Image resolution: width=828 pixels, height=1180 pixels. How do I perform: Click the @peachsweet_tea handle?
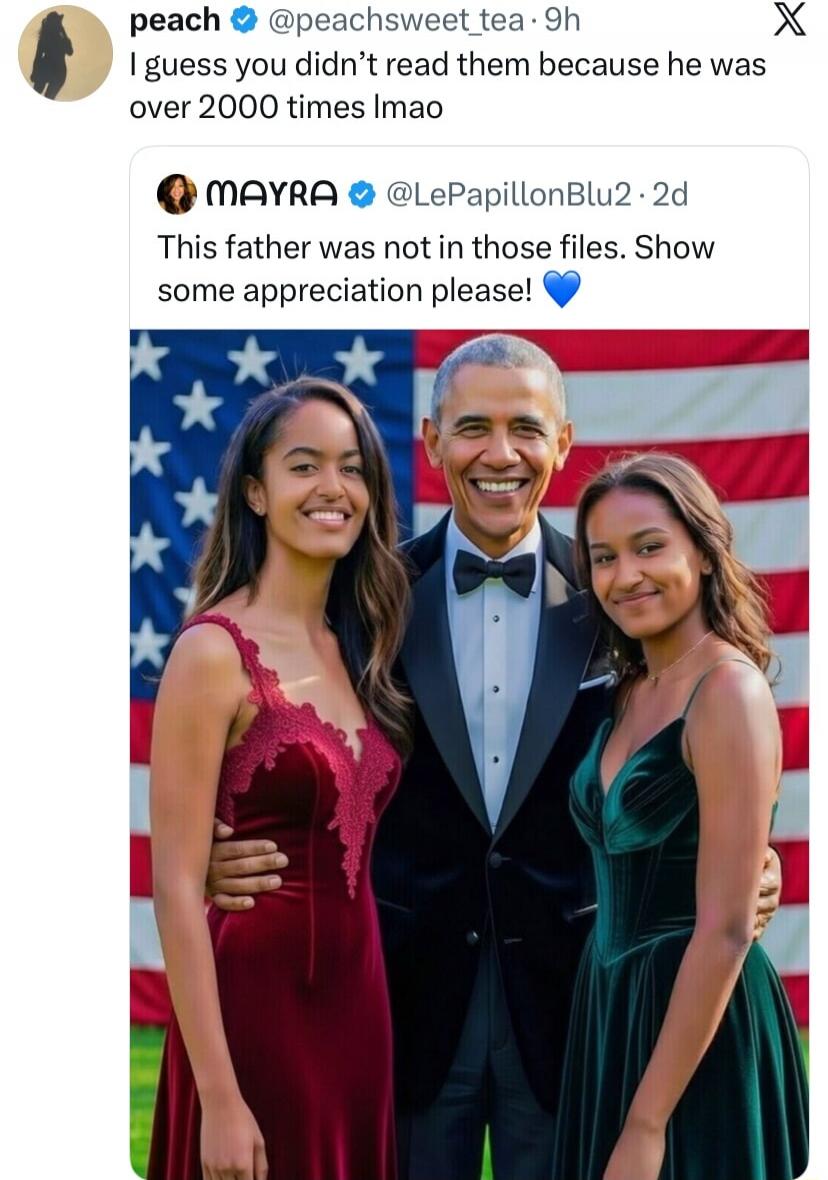(394, 20)
